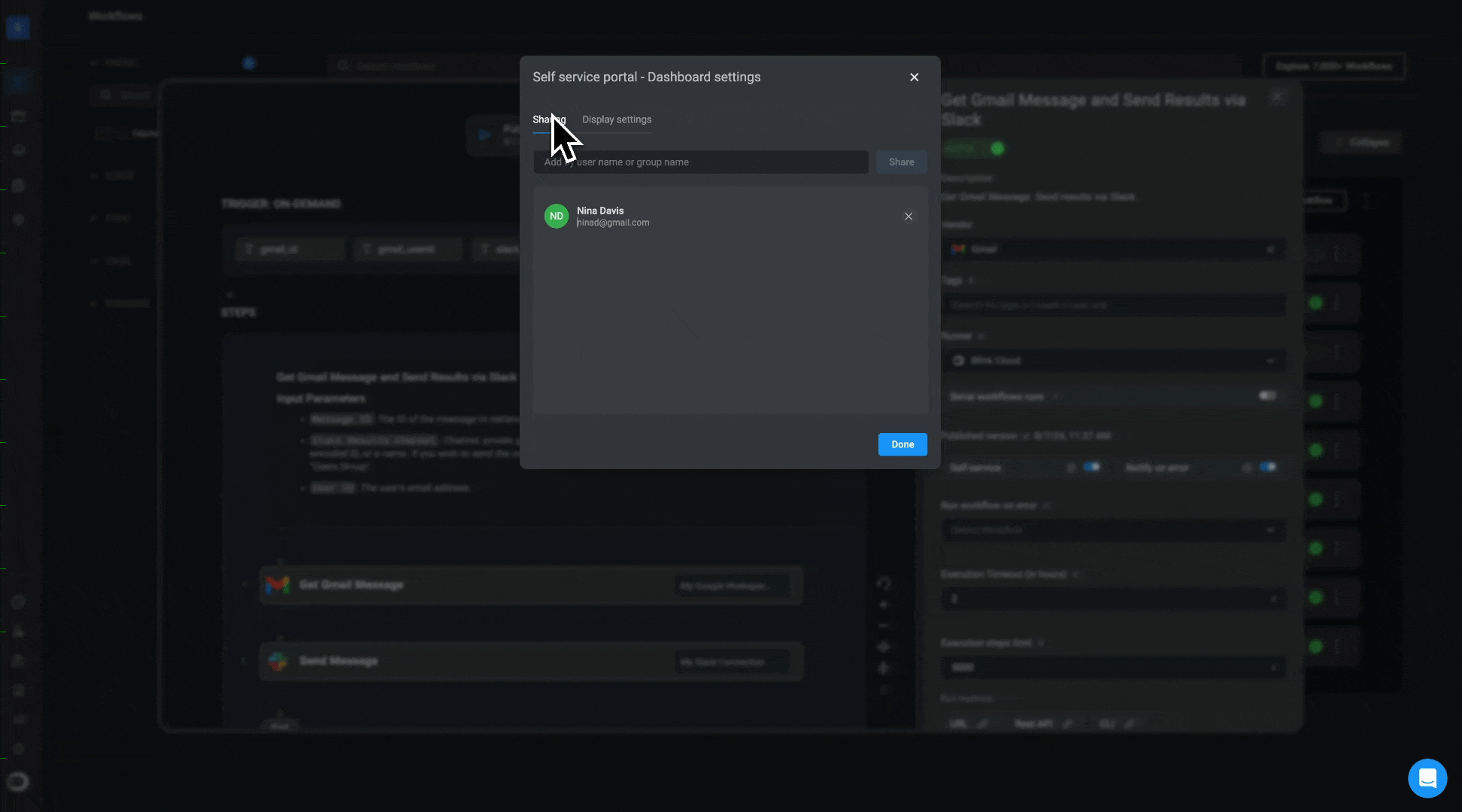Viewport: 1462px width, 812px height.
Task: Click the Done button
Action: click(902, 444)
